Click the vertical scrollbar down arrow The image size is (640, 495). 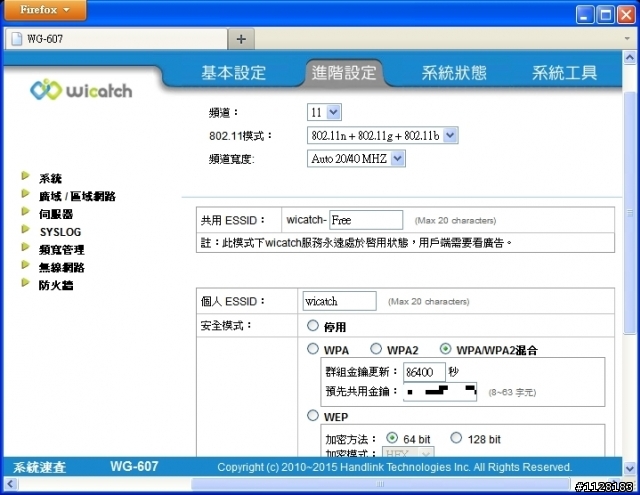tap(629, 468)
